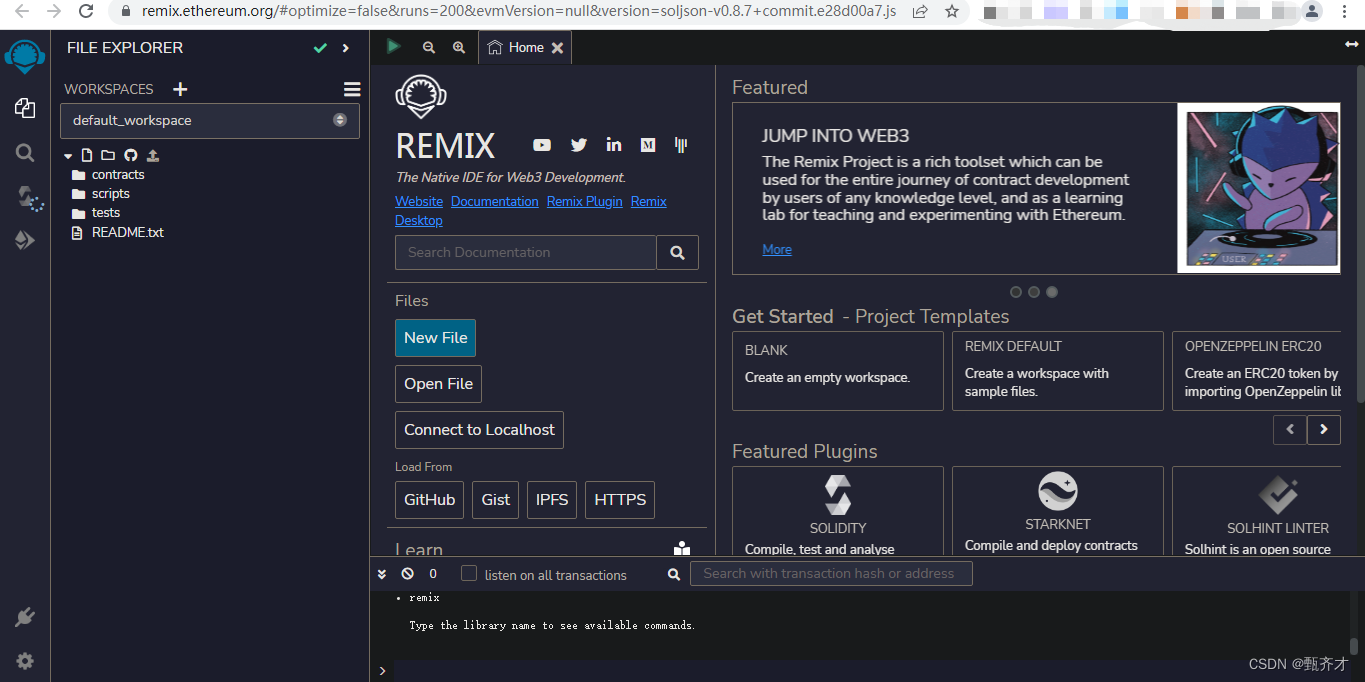Open Deploy & run transactions sidebar icon

25,240
